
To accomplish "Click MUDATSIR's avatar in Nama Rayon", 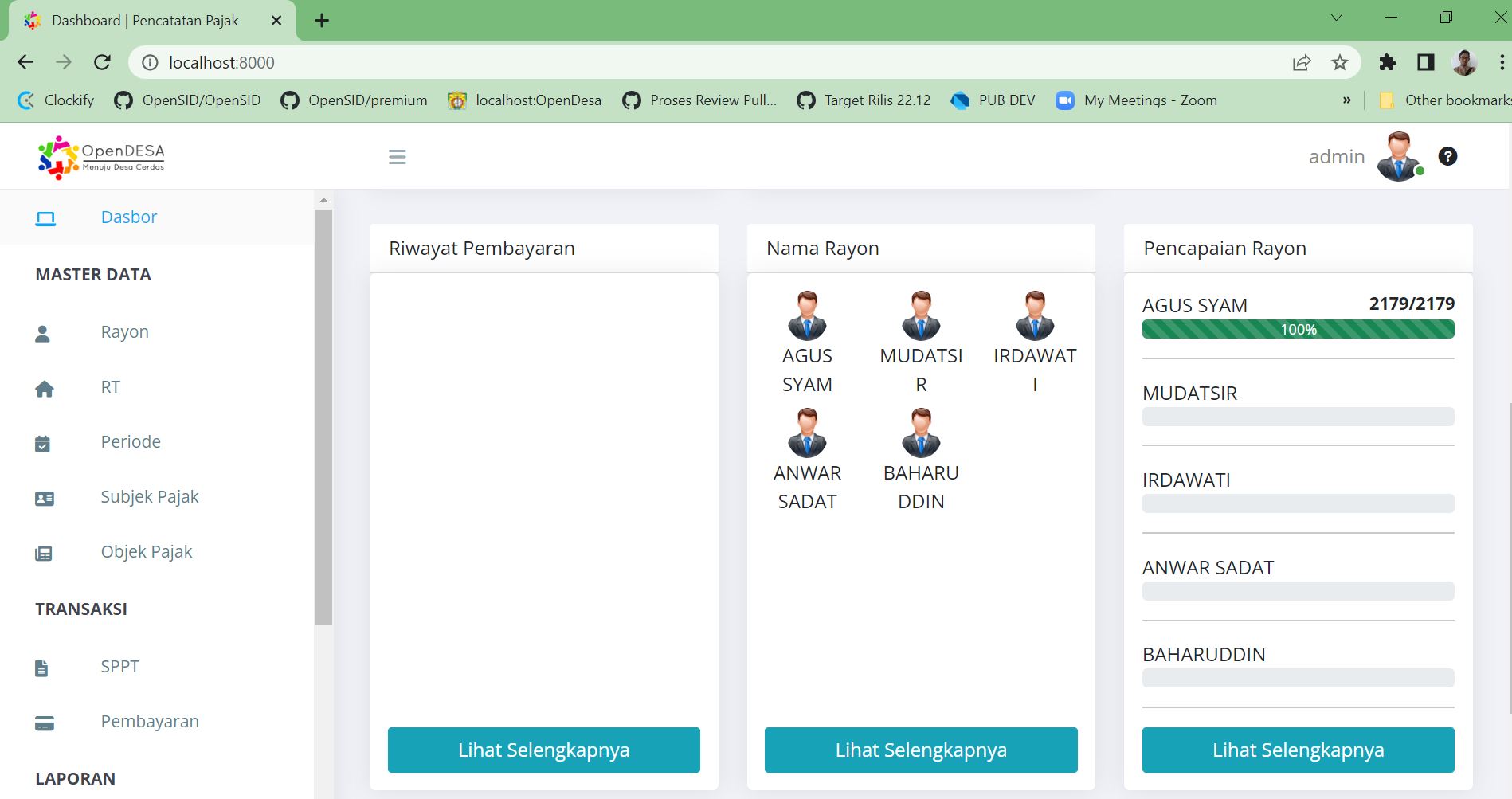I will 921,315.
